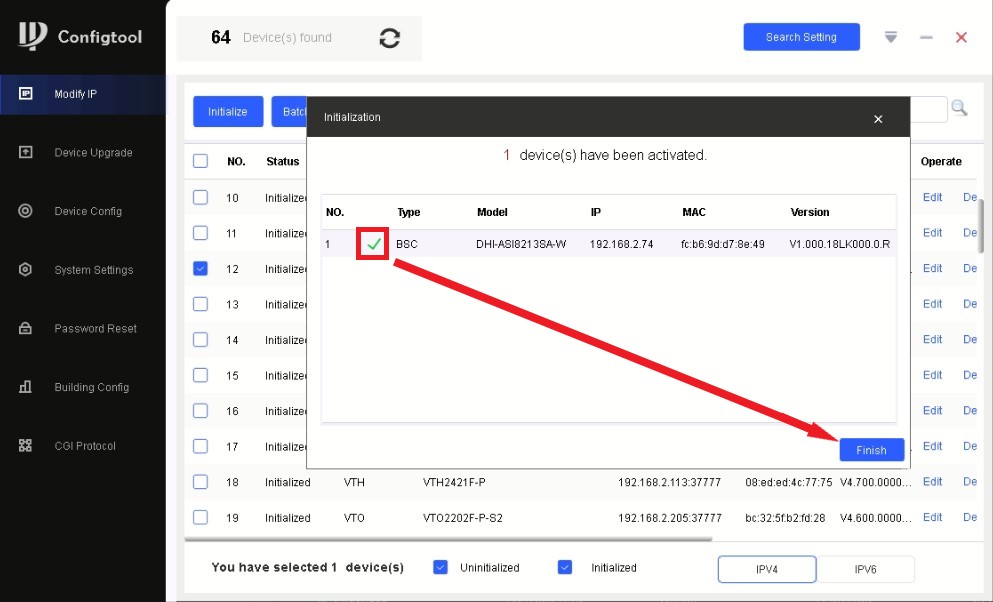Click the refresh device list icon
This screenshot has width=993, height=602.
point(390,38)
